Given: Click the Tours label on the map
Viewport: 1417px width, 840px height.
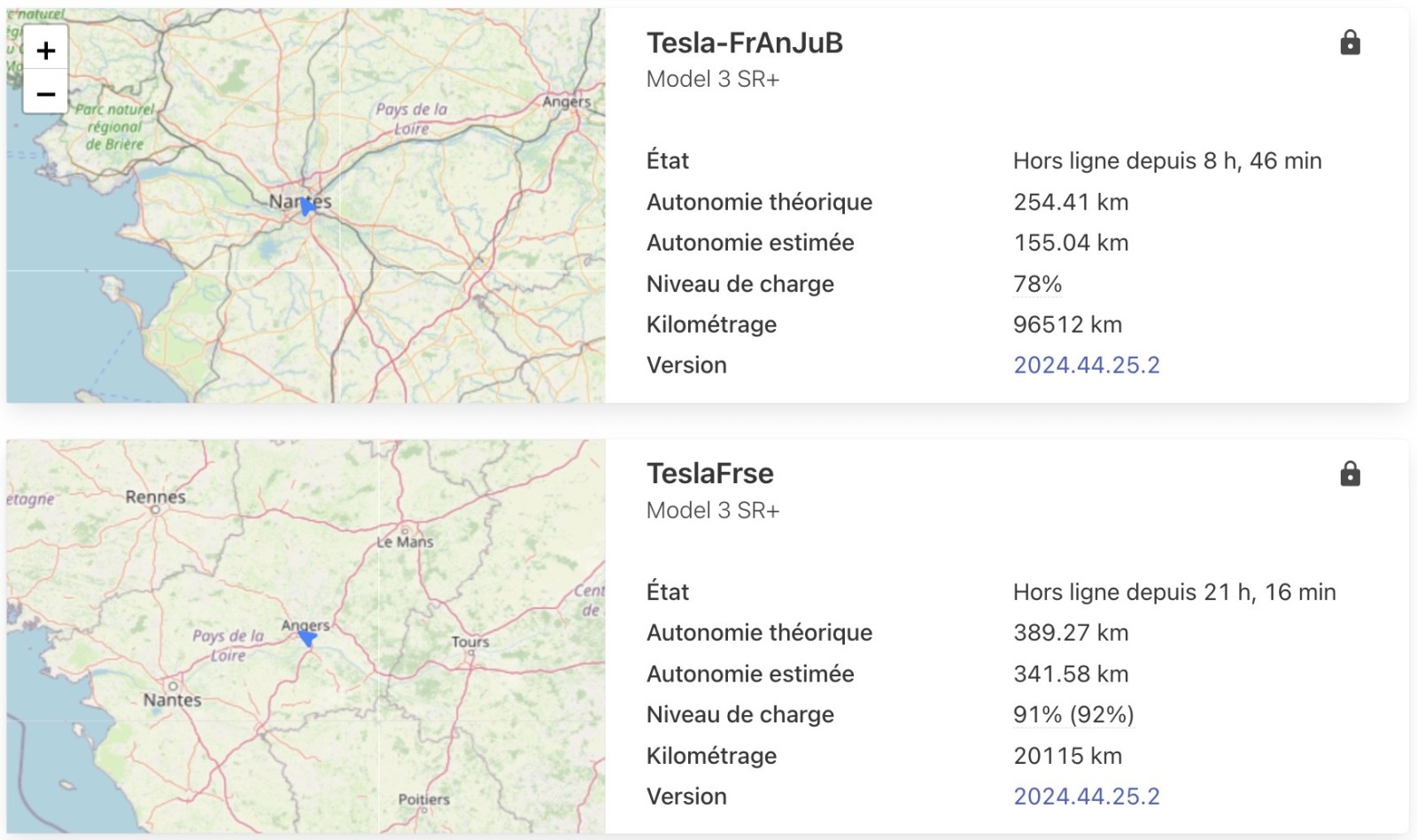Looking at the screenshot, I should 470,642.
